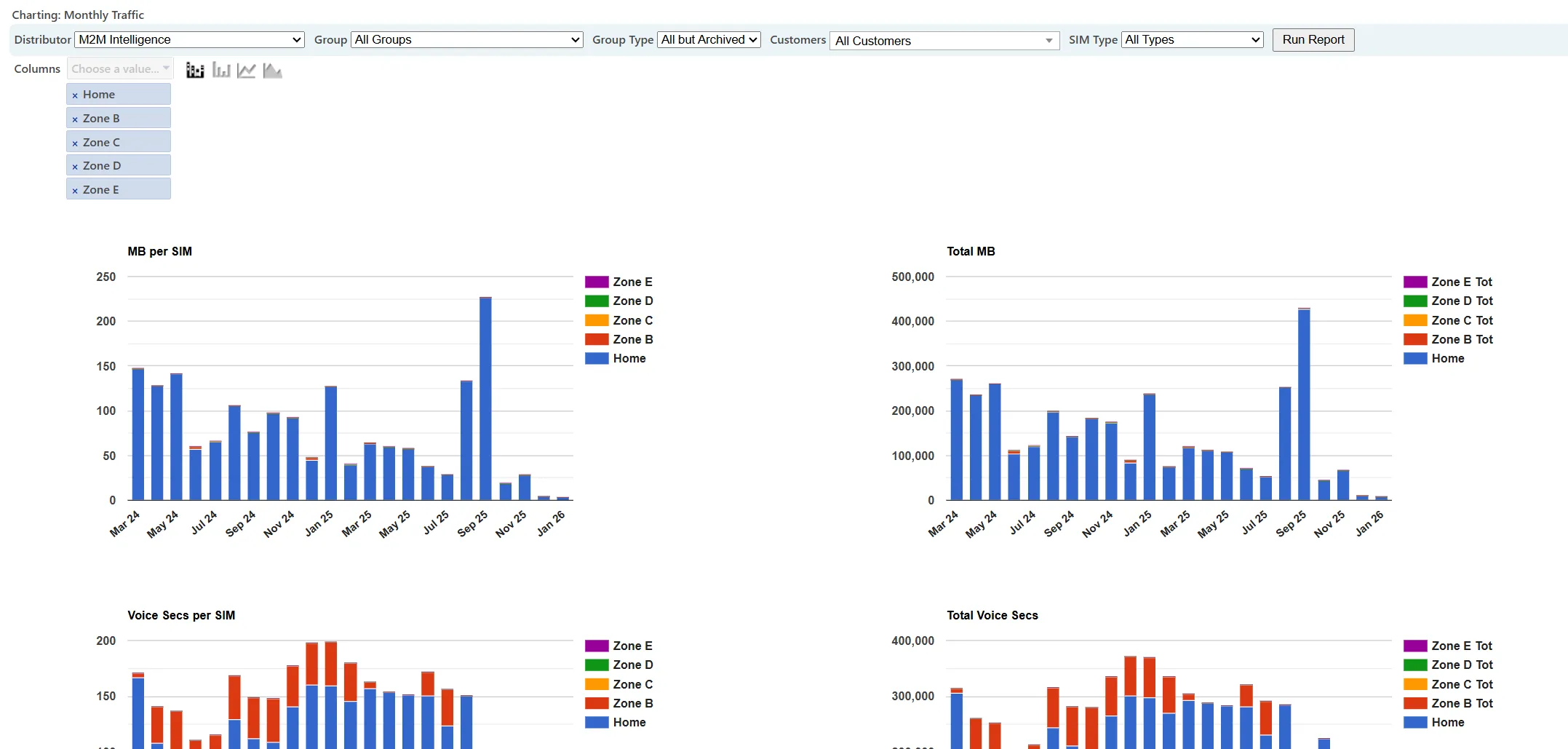Click Home swatch in Total Voice Secs legend
Viewport: 1568px width, 749px height.
1415,722
